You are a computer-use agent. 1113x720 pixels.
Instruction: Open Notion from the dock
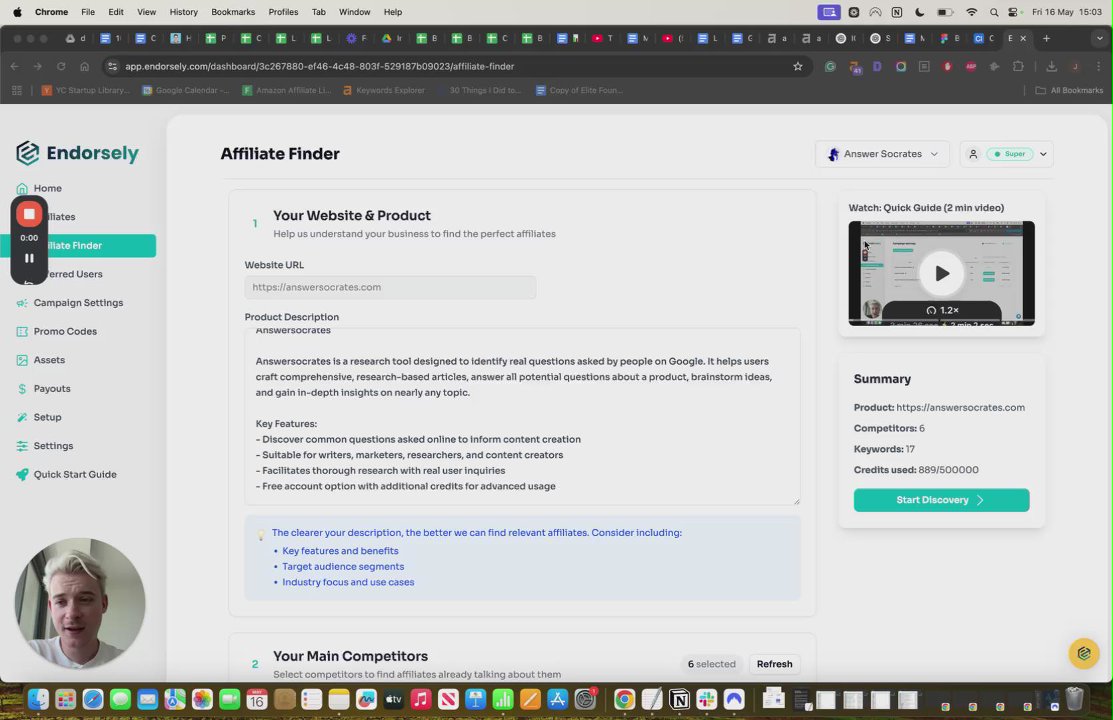(x=679, y=699)
